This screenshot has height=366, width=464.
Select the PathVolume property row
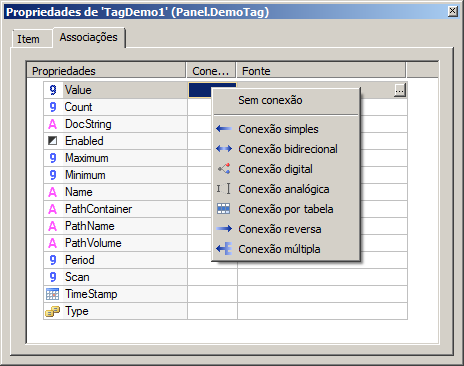[x=115, y=243]
